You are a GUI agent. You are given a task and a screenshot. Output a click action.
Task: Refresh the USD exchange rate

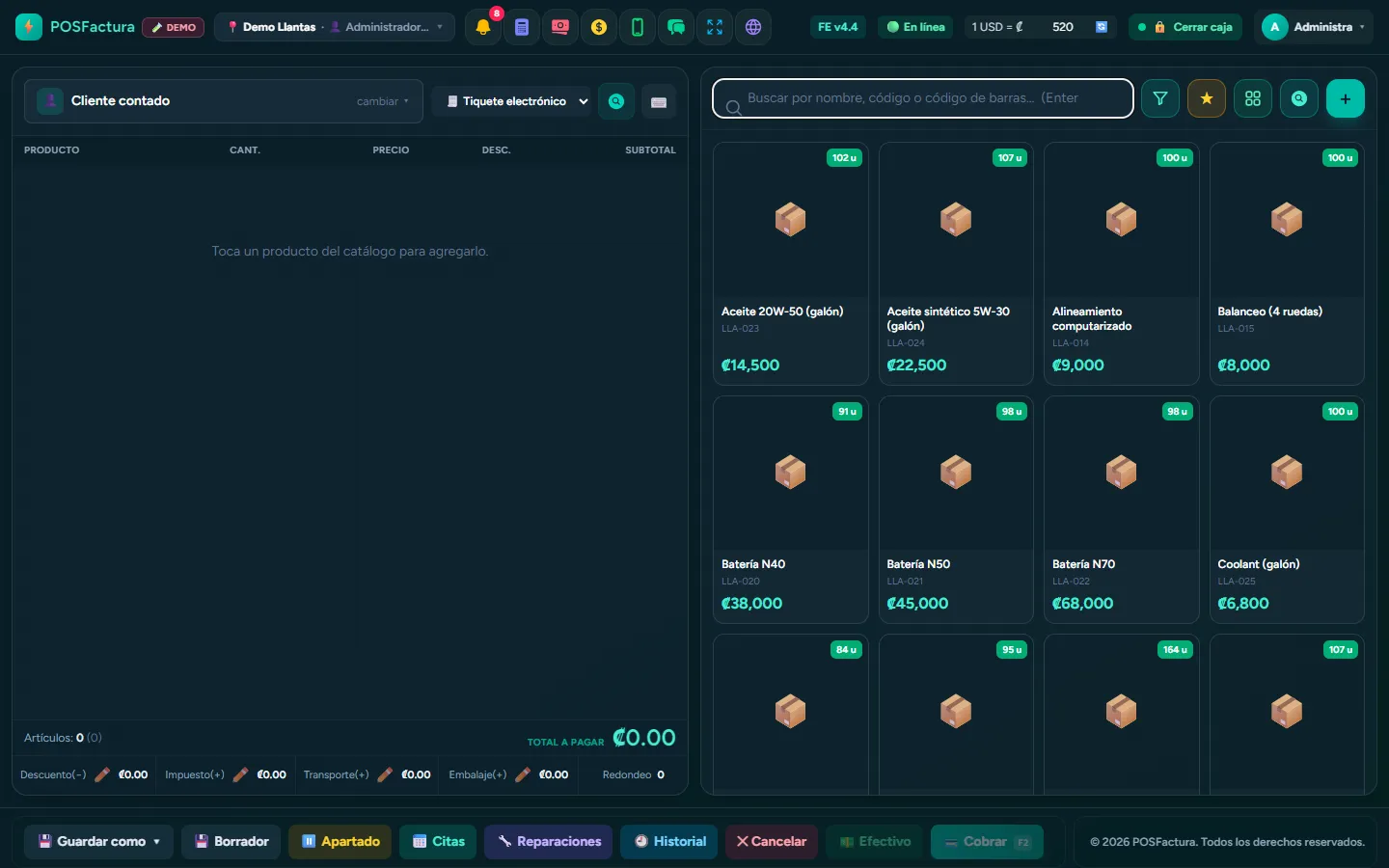[x=1102, y=27]
